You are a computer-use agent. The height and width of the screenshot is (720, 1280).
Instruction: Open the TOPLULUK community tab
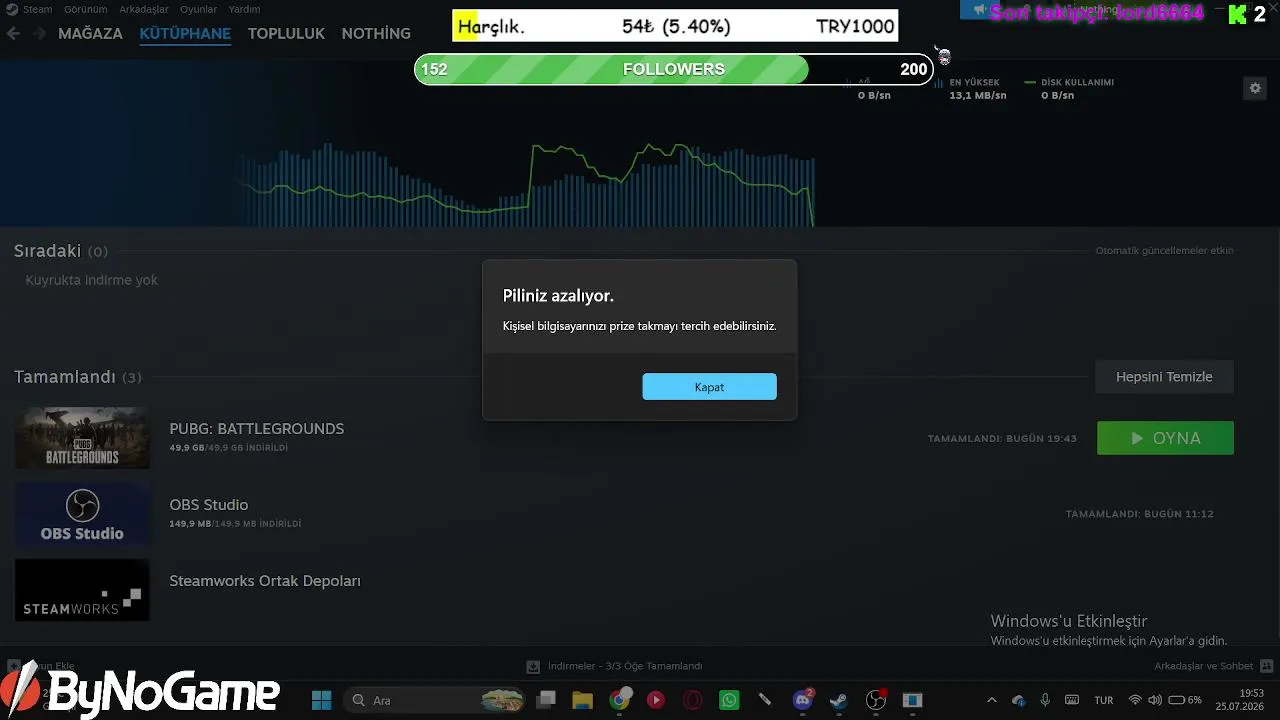pyautogui.click(x=286, y=33)
